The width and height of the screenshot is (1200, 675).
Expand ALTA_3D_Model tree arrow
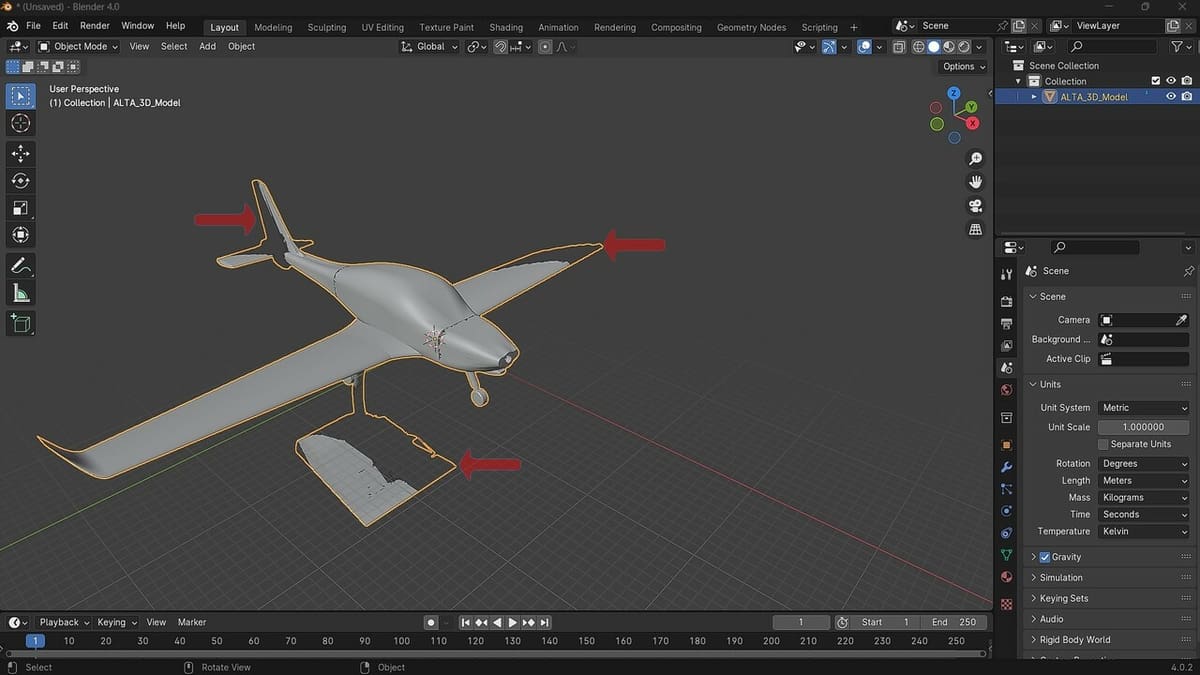1034,97
